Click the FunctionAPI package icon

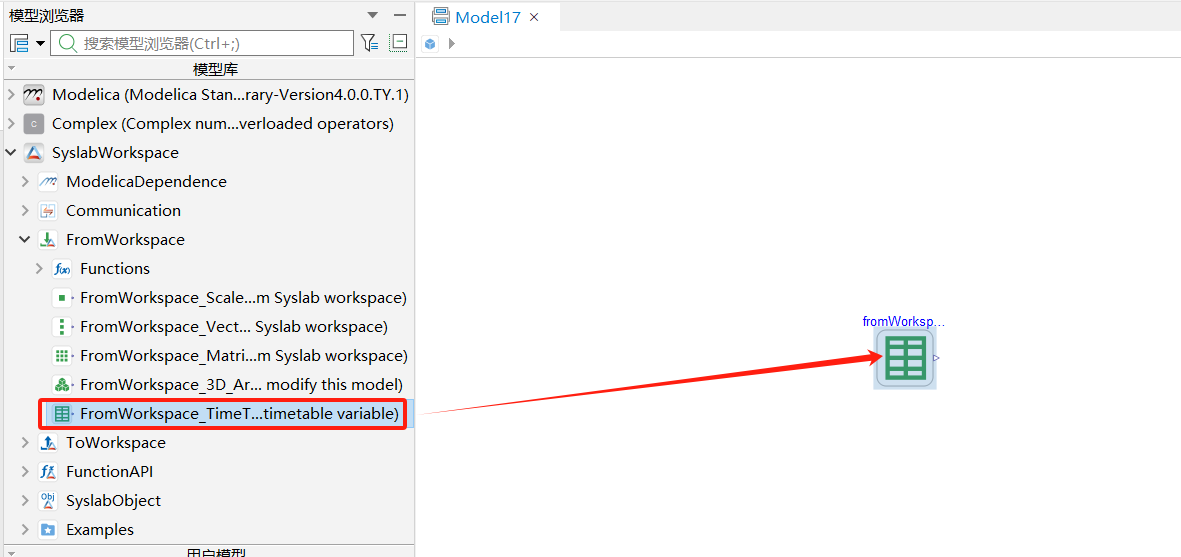tap(48, 471)
